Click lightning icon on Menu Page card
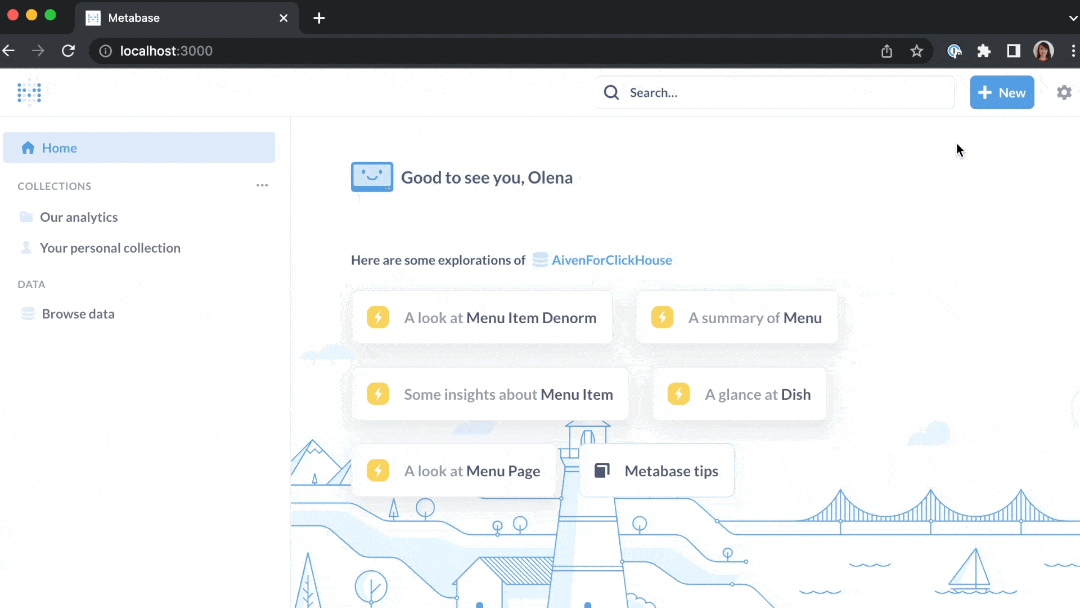1080x608 pixels. point(377,471)
